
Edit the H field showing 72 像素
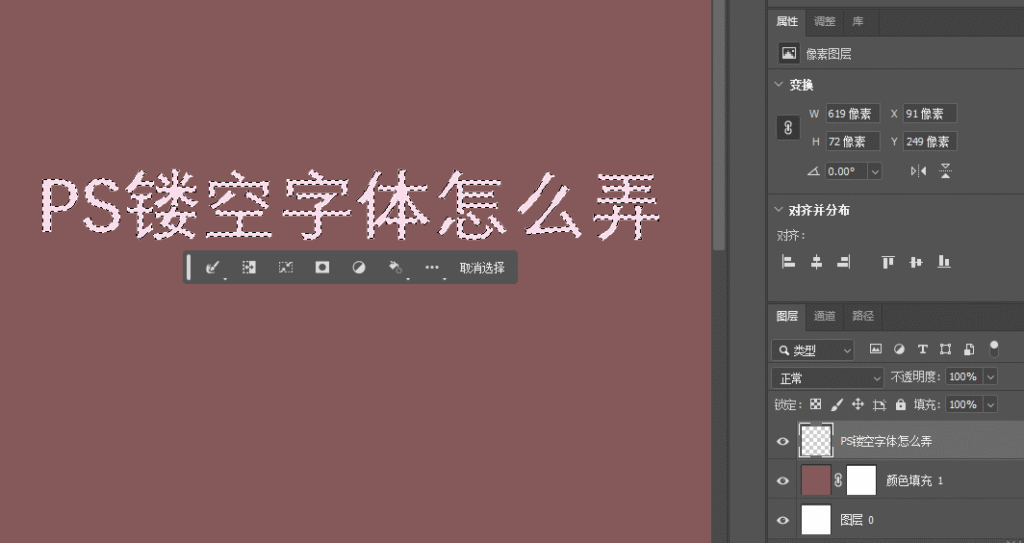pos(852,141)
